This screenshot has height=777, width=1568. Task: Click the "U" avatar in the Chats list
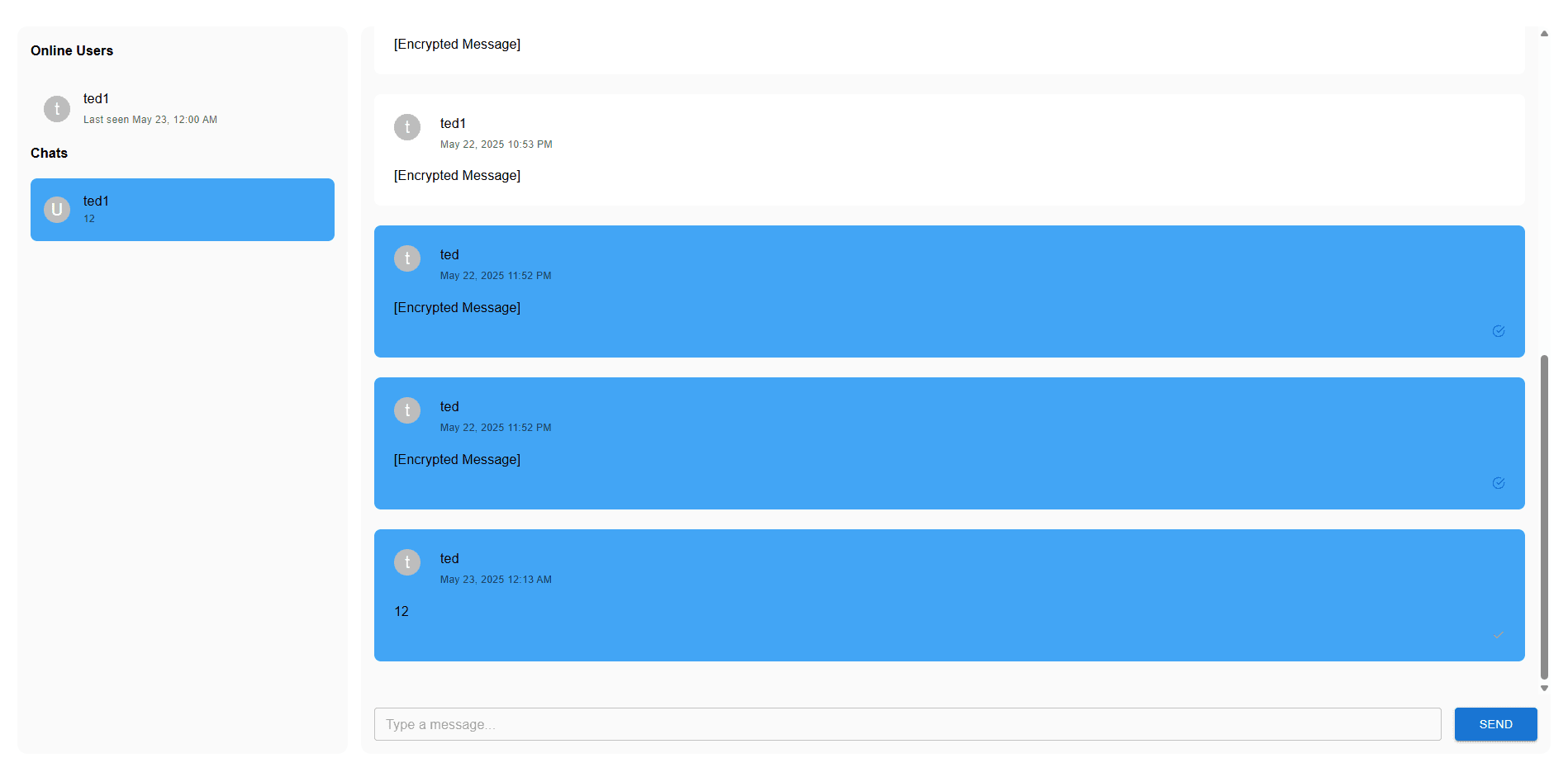[56, 209]
